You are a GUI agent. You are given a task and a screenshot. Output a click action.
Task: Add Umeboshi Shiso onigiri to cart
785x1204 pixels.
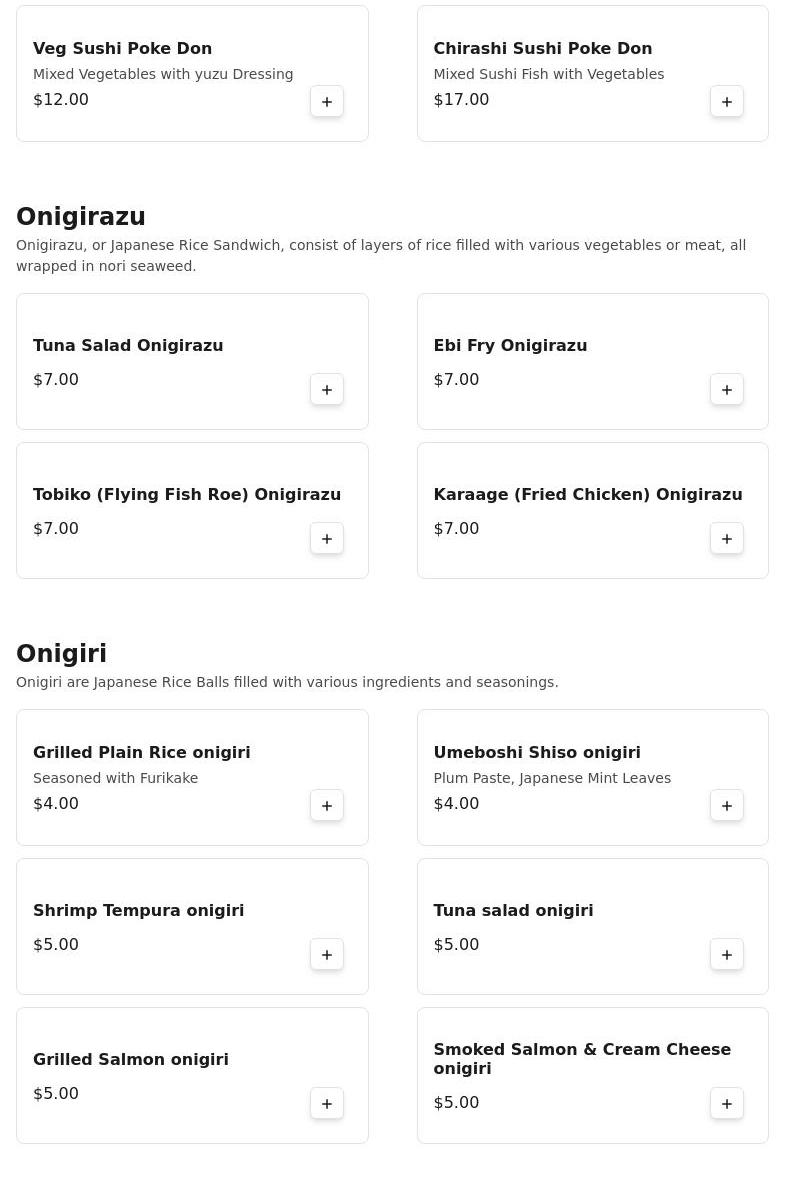click(727, 805)
